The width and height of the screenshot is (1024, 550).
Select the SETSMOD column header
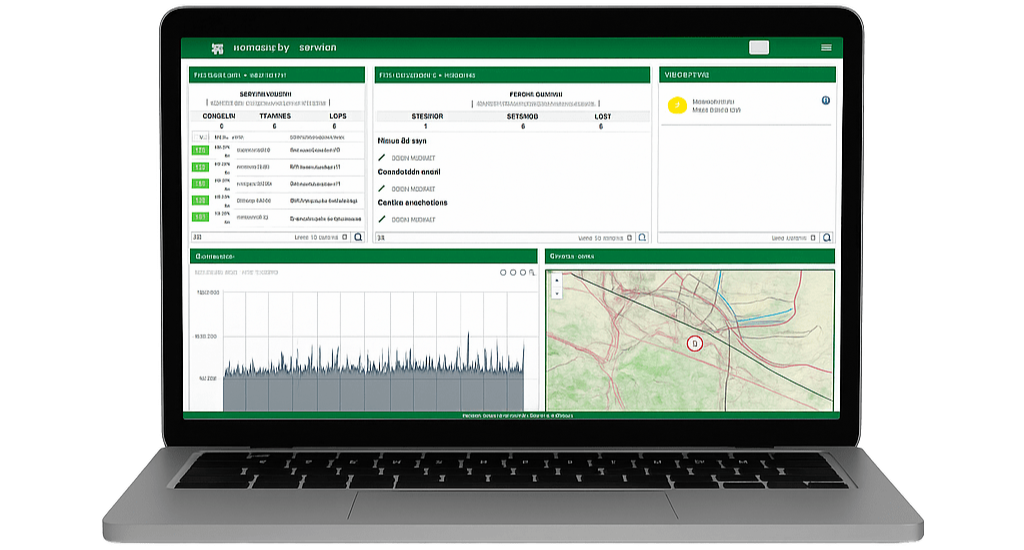pos(522,116)
